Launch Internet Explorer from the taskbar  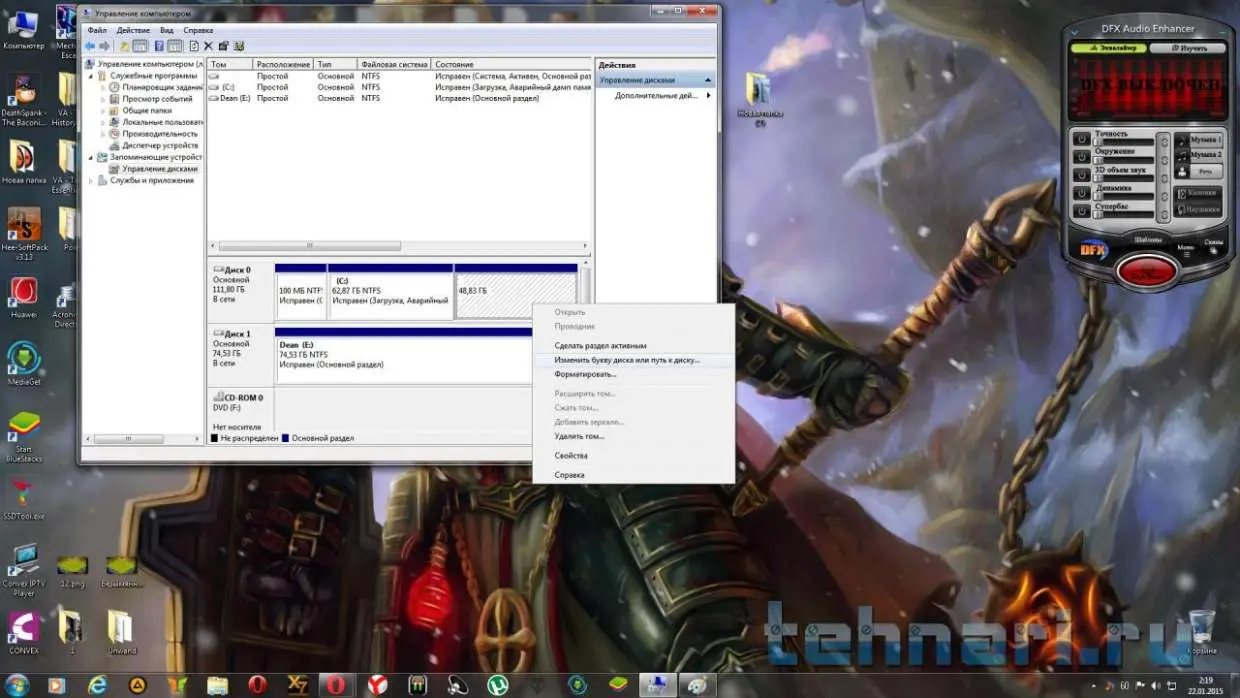[x=97, y=685]
